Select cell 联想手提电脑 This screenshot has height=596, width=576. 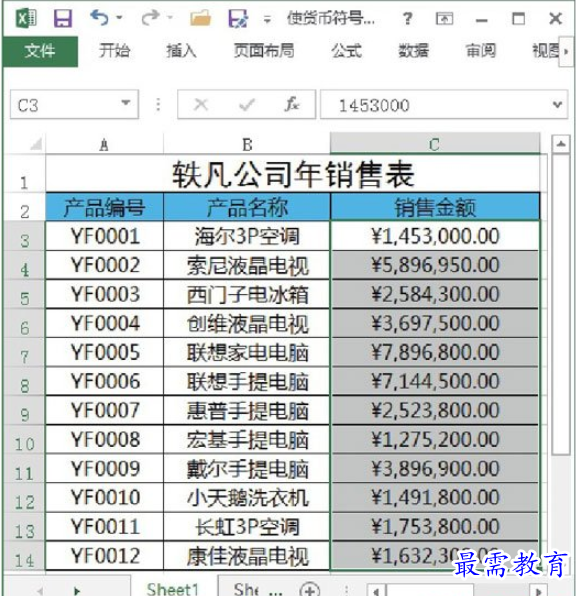(247, 381)
